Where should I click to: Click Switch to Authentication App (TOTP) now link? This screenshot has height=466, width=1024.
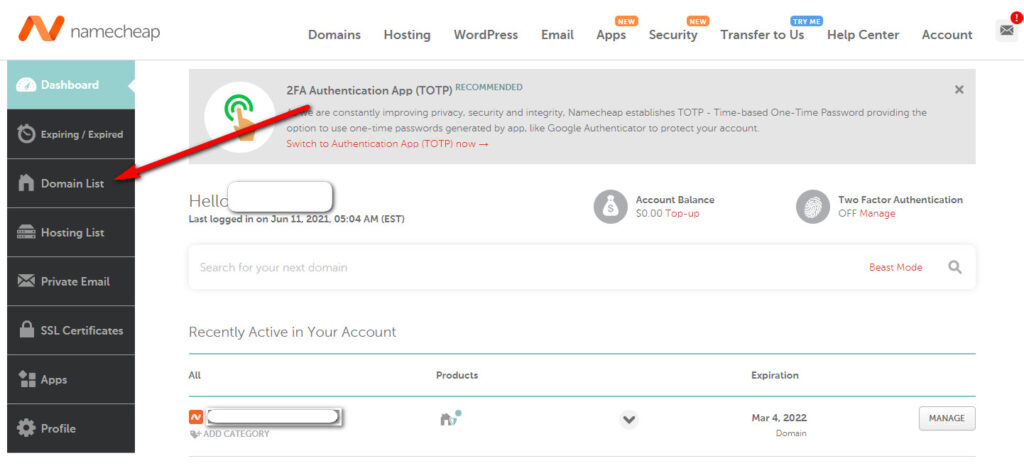click(x=387, y=144)
